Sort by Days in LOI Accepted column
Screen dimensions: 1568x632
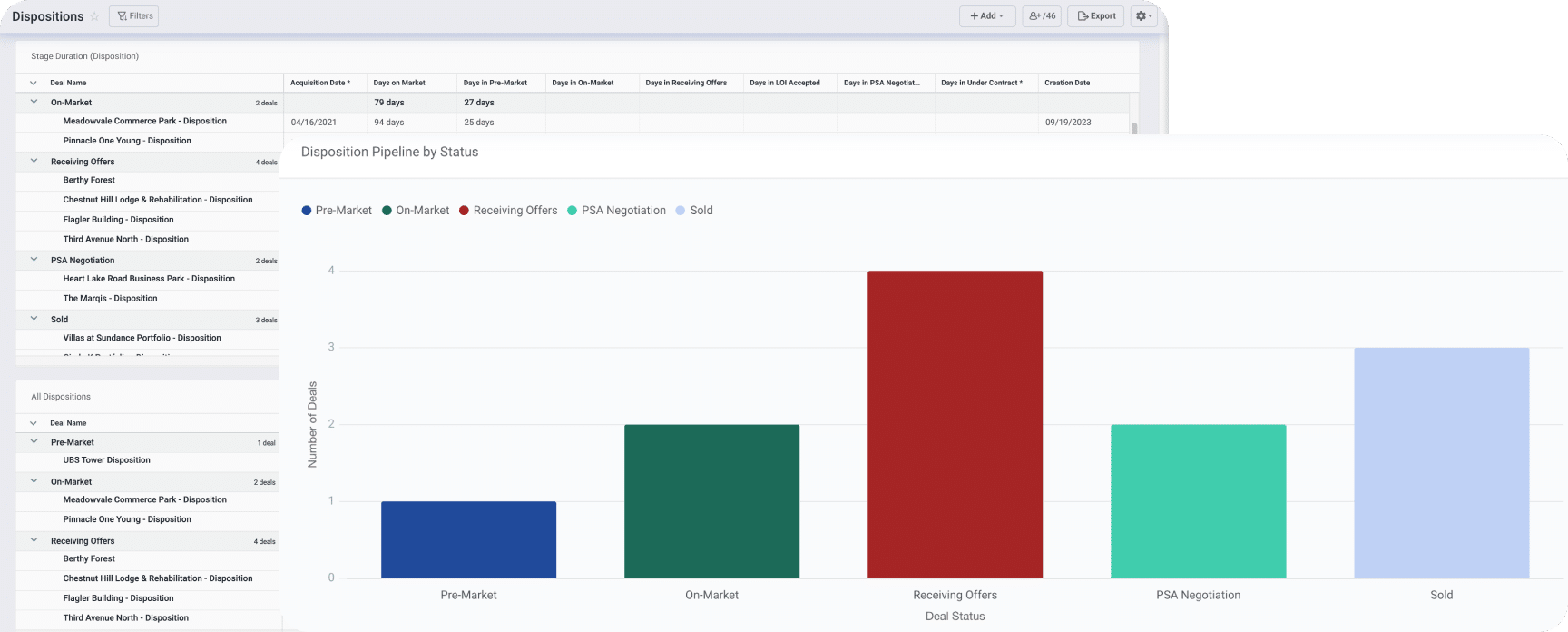tap(785, 83)
